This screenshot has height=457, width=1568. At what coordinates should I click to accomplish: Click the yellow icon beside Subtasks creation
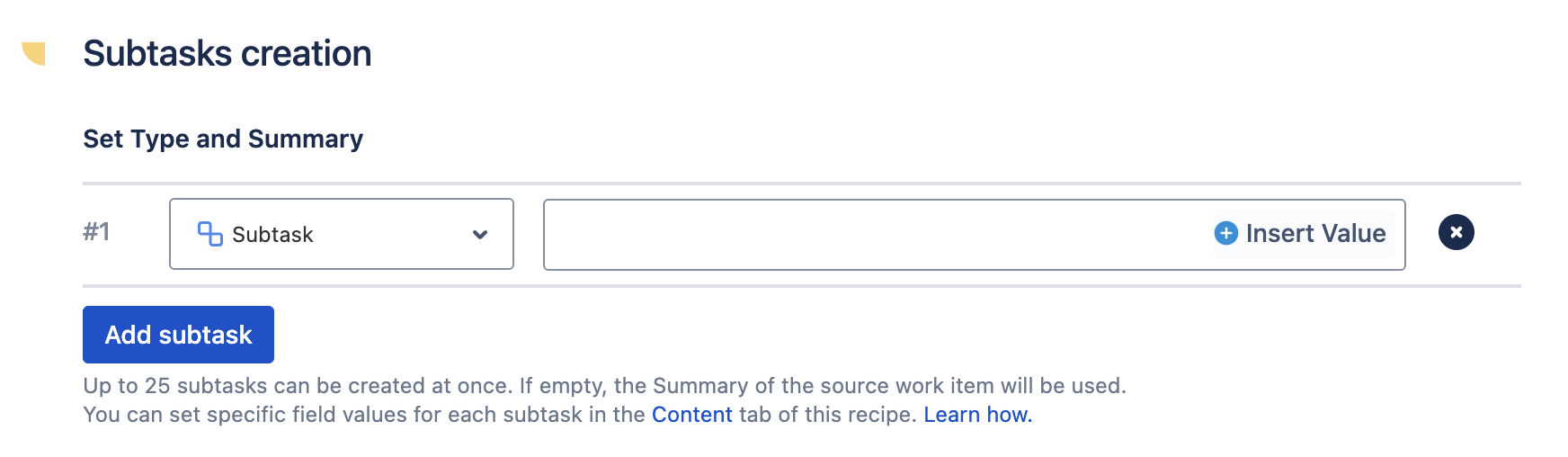point(34,53)
